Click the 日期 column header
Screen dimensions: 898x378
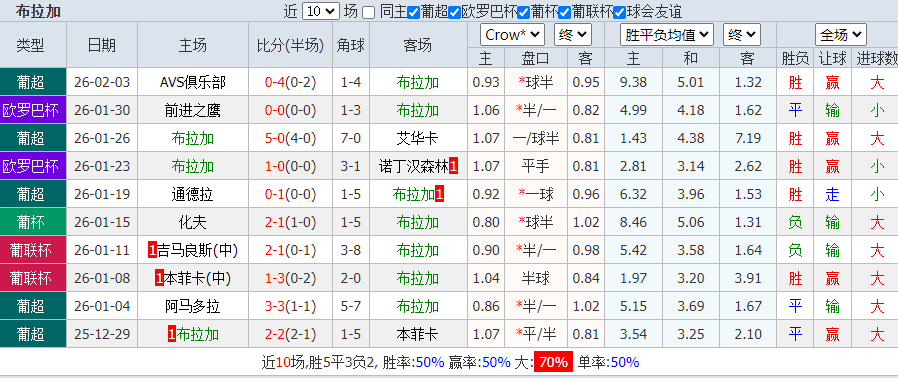102,45
